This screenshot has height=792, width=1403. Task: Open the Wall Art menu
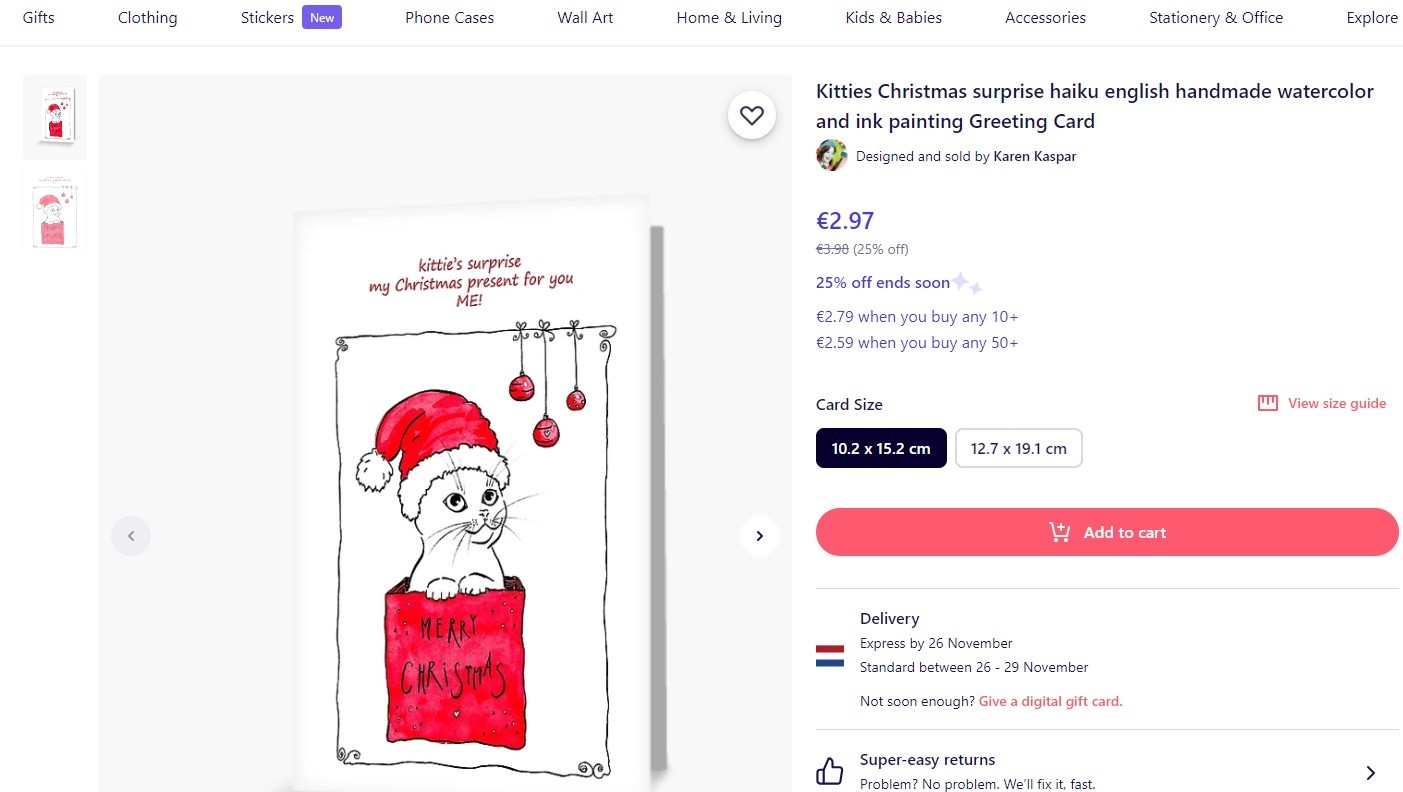(585, 18)
